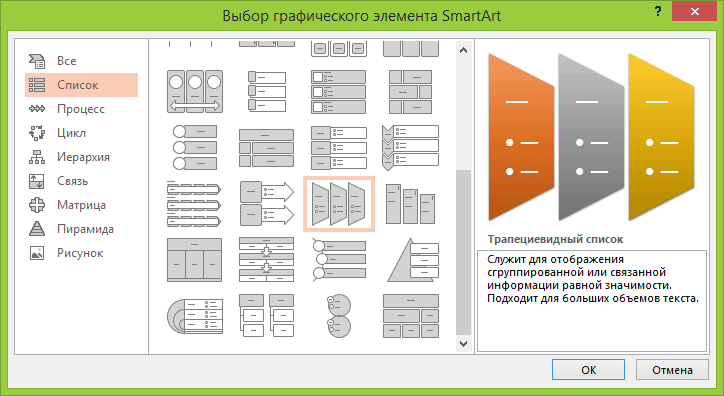Open the Матрица category

(x=81, y=205)
